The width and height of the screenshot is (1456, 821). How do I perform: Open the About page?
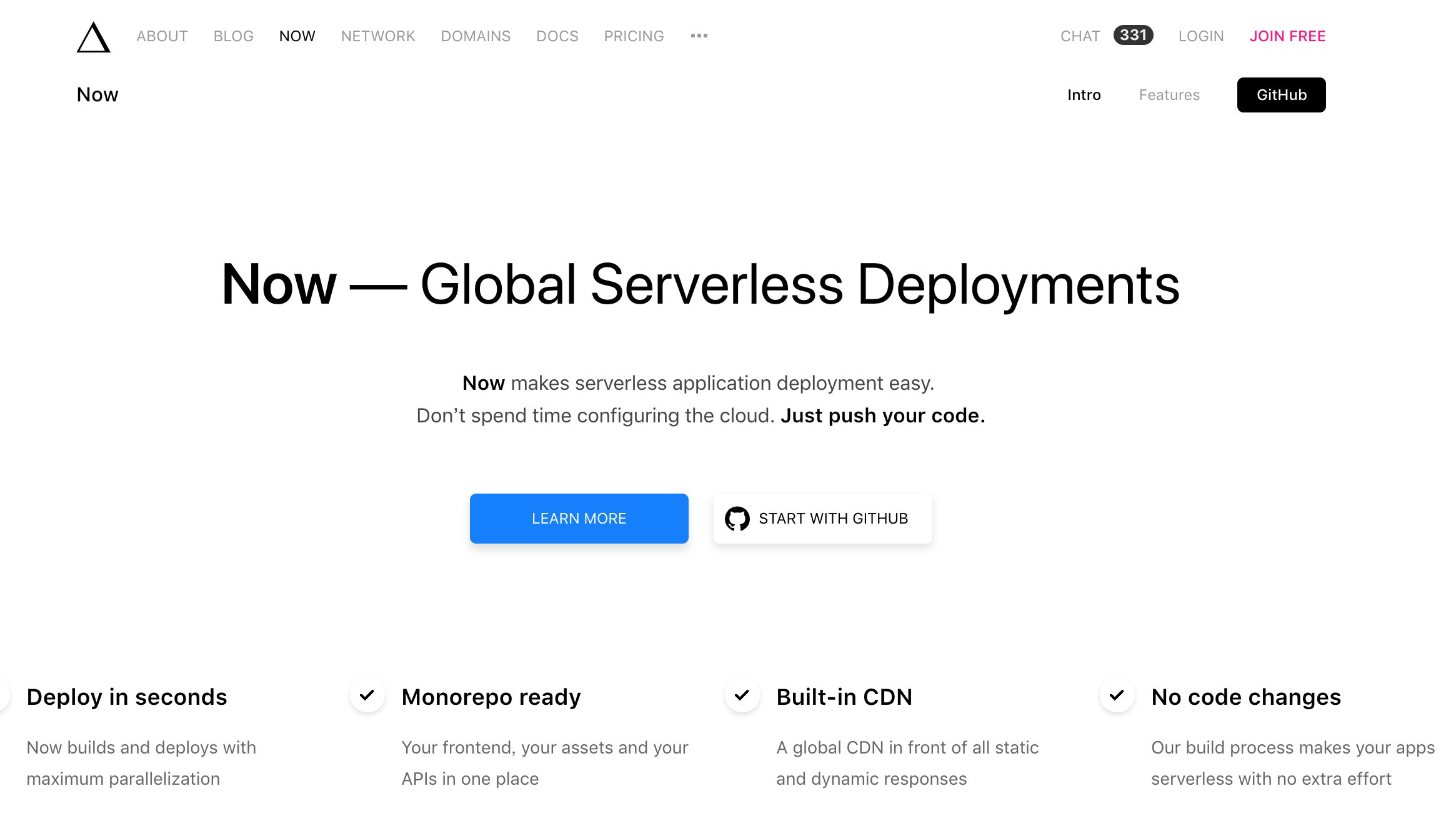coord(162,36)
